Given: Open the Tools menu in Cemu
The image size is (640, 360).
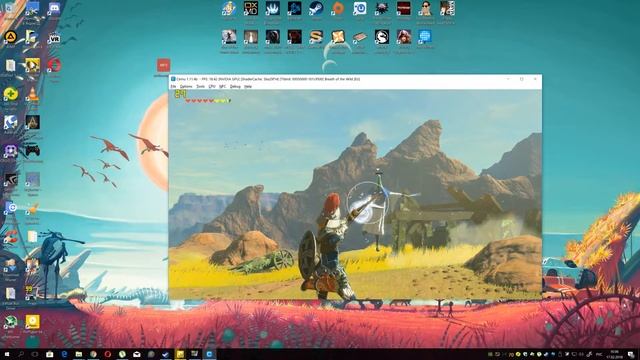Looking at the screenshot, I should click(200, 87).
